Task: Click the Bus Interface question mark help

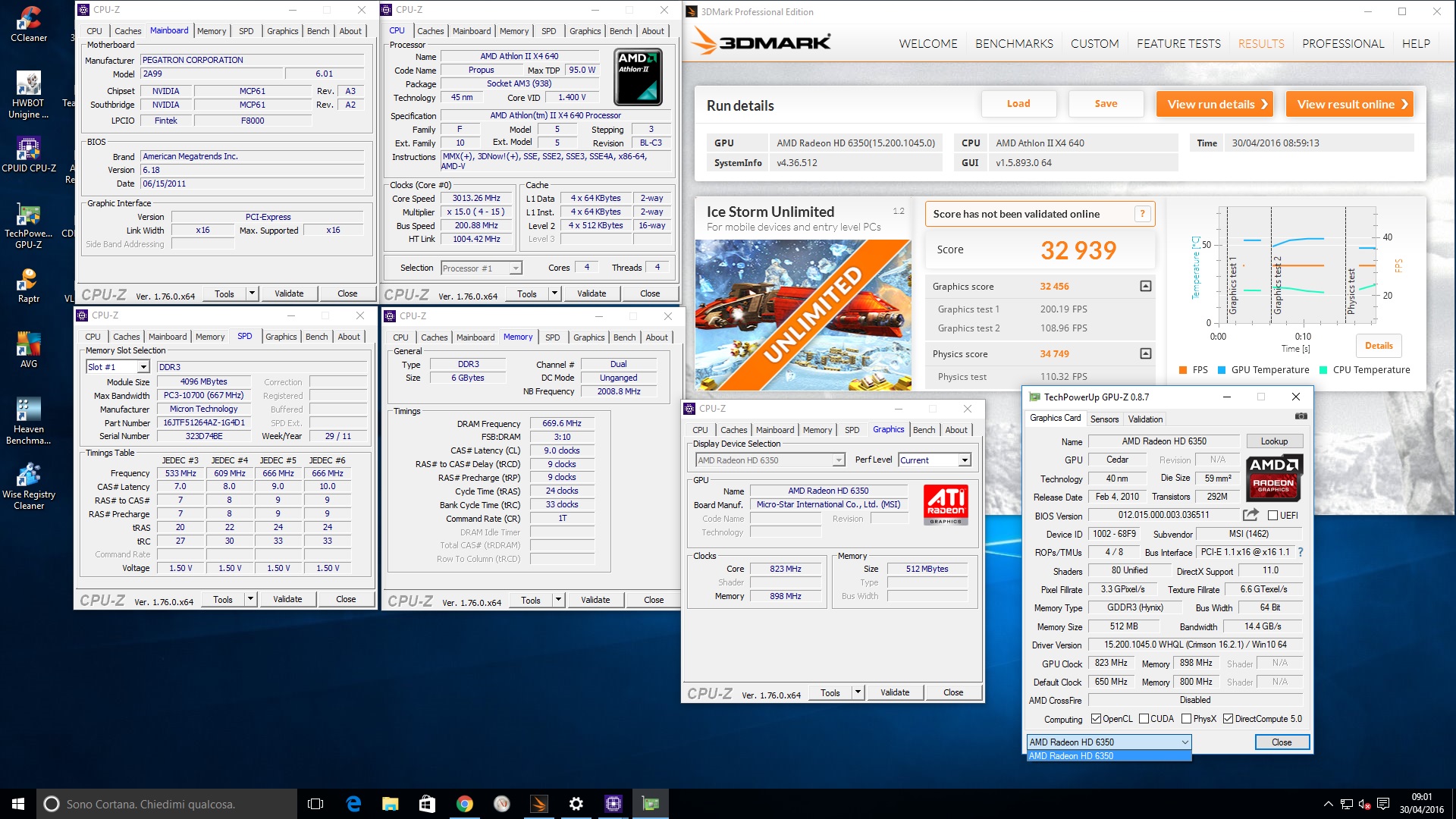Action: [x=1301, y=552]
